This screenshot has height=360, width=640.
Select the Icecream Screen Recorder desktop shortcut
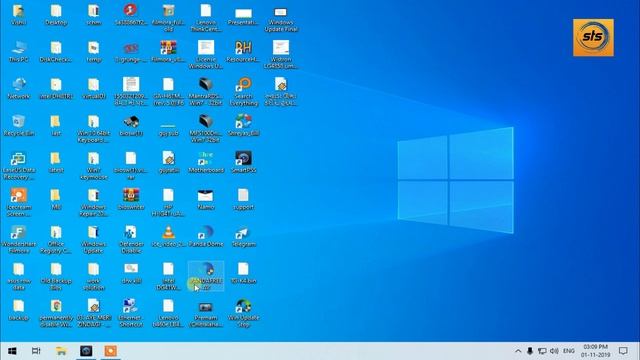(18, 202)
